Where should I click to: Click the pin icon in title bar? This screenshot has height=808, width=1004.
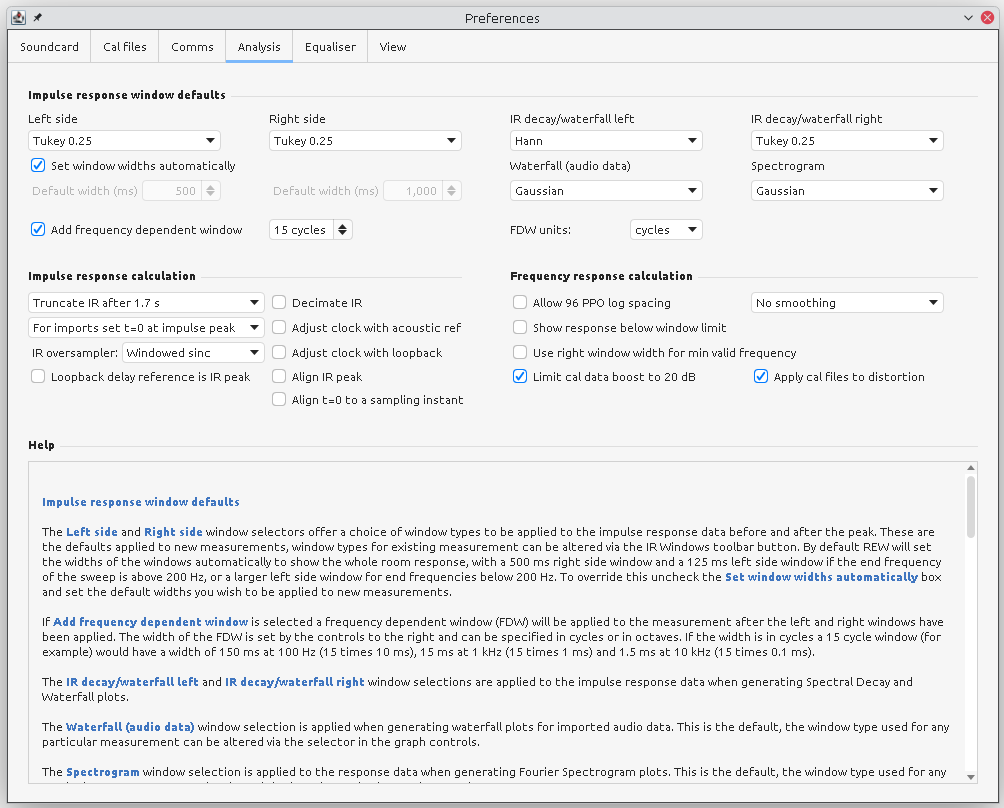pos(37,18)
